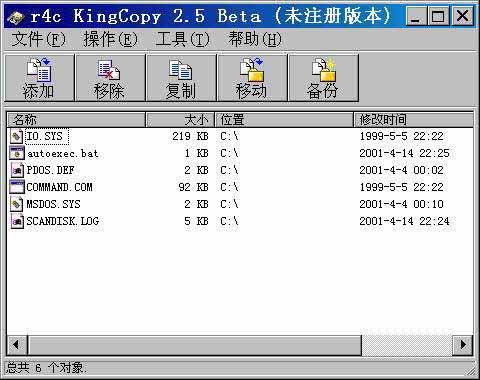This screenshot has width=480, height=380.
Task: Click the 1999-5-5 22:22 date of IO.SYS
Action: (401, 136)
